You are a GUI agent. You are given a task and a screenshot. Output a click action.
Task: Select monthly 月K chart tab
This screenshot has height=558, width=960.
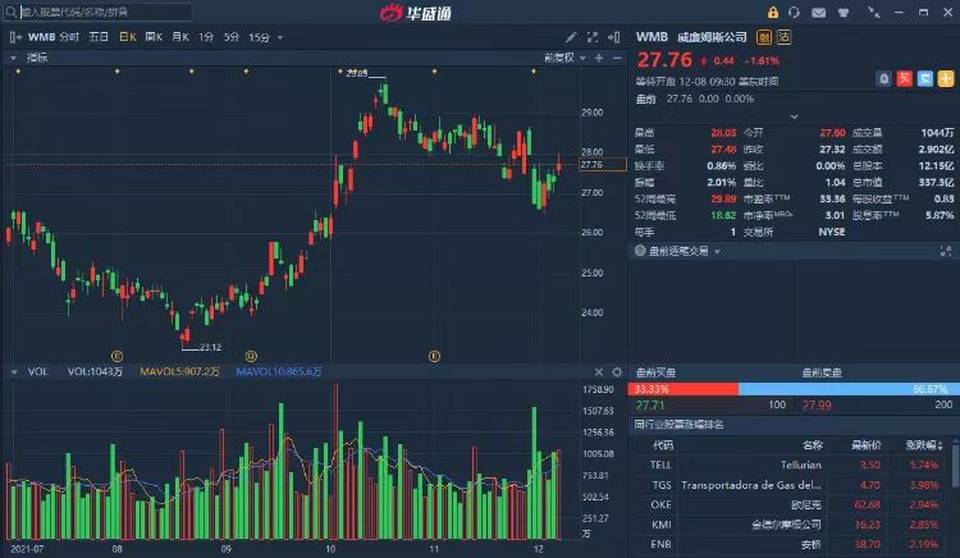(181, 37)
